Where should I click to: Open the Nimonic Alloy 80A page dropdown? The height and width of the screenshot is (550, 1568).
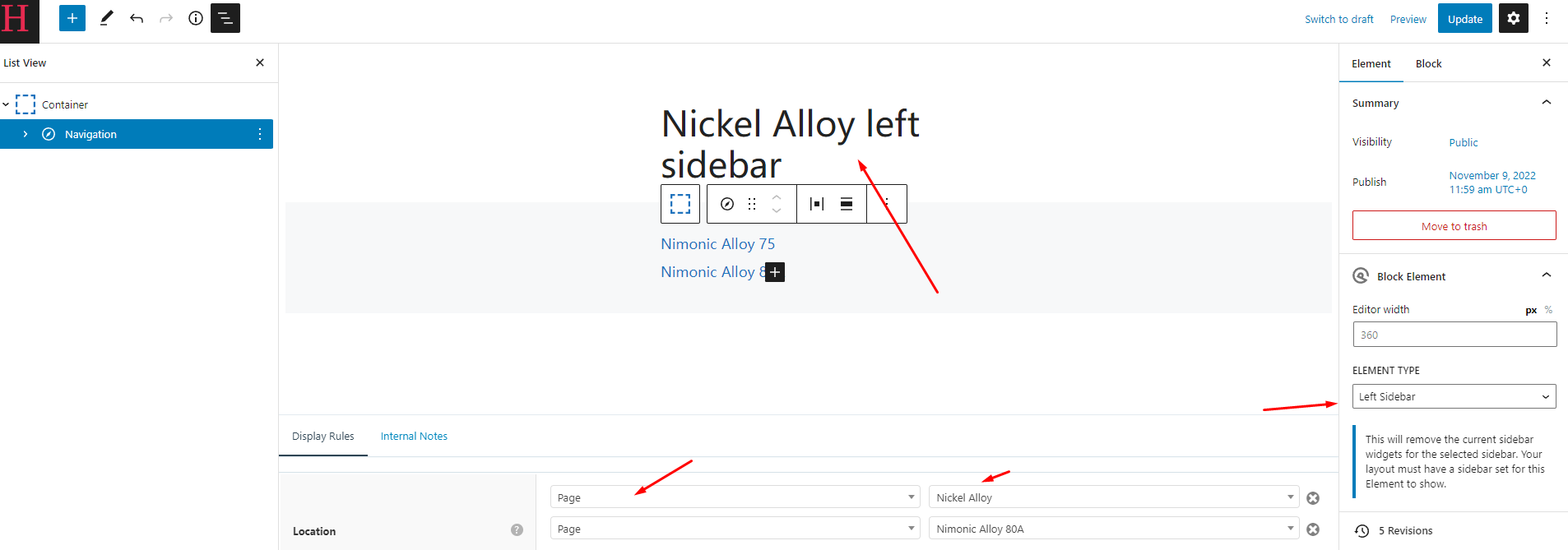point(1114,529)
